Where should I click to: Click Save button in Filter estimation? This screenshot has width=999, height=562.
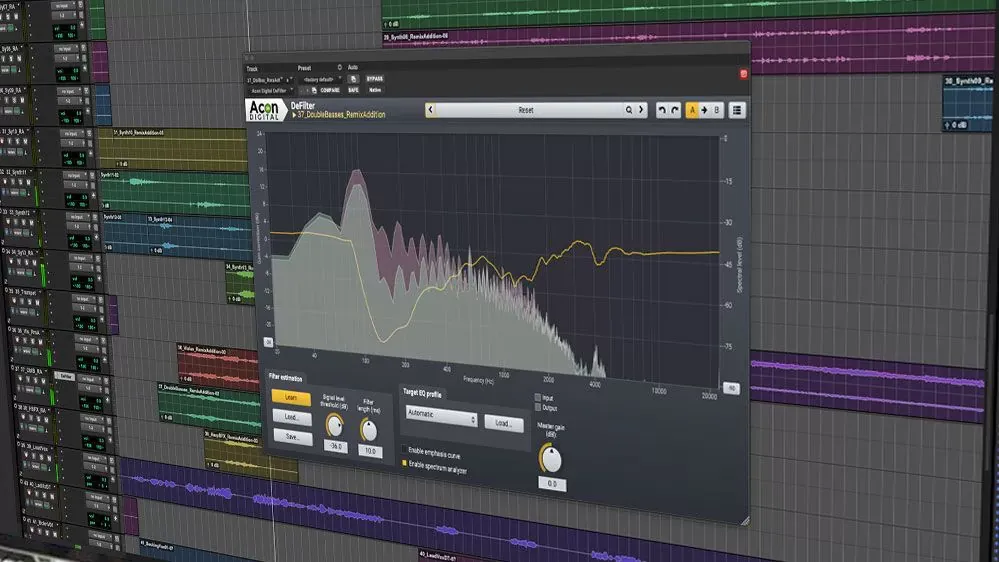tap(292, 437)
